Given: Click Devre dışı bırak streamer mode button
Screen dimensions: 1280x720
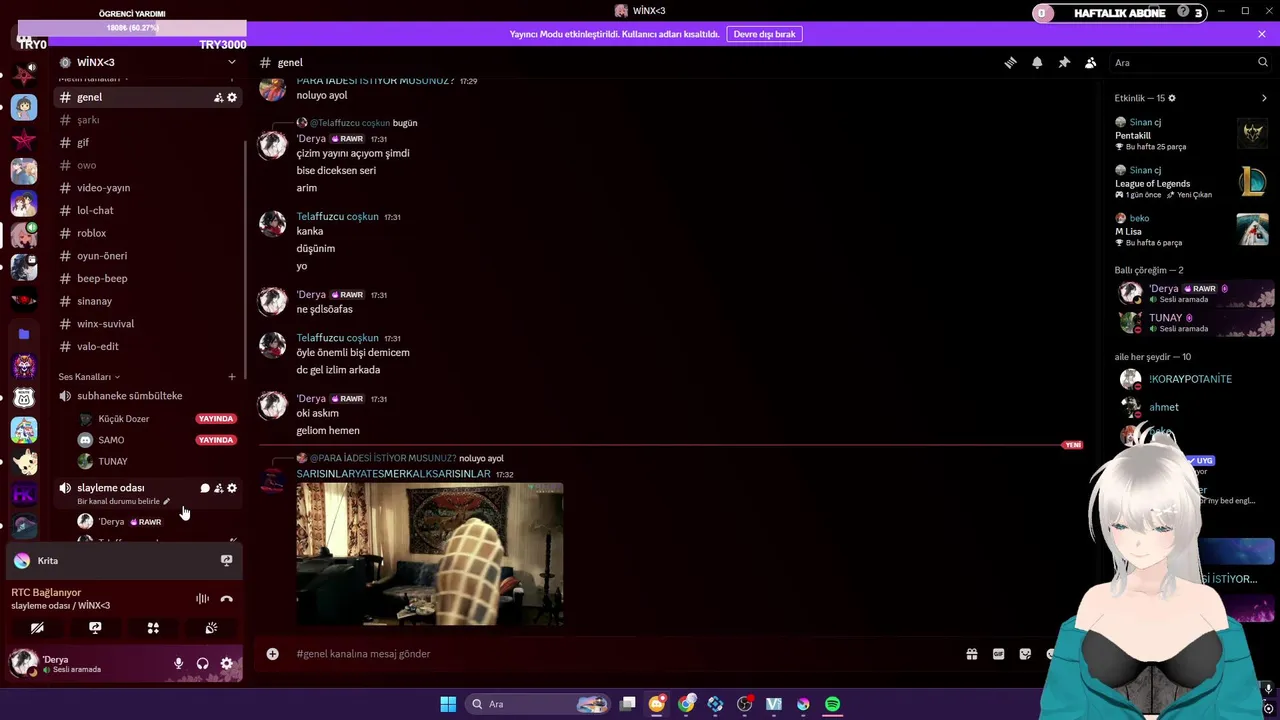Looking at the screenshot, I should 764,34.
